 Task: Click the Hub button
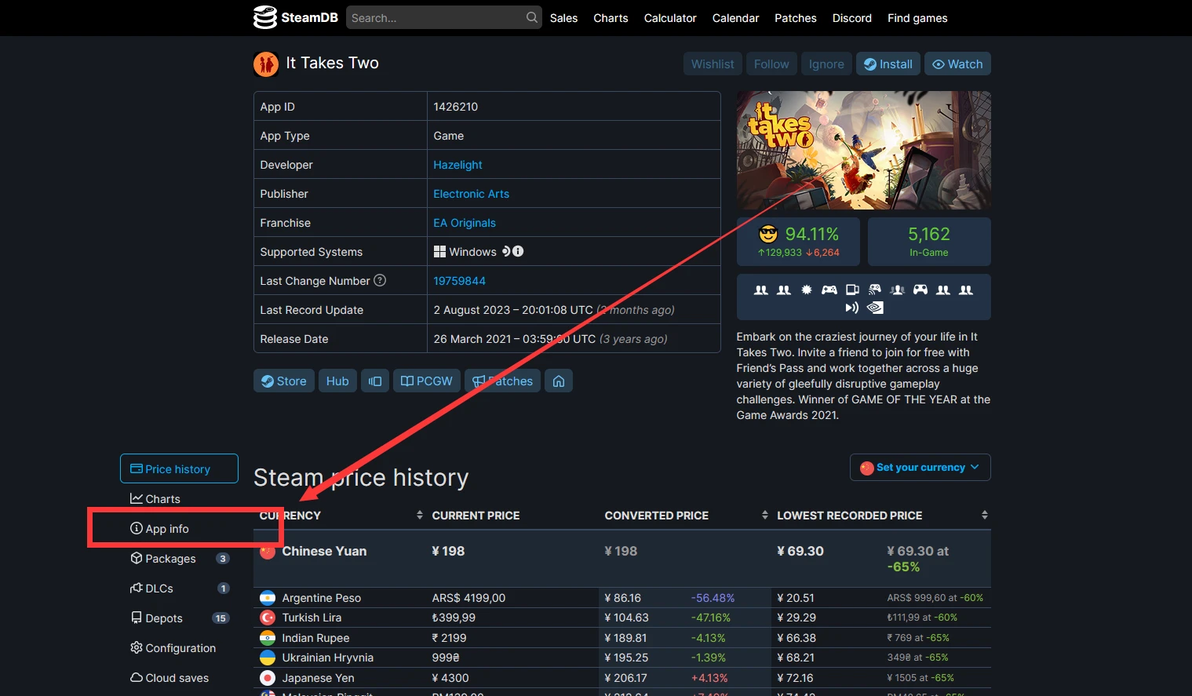338,381
